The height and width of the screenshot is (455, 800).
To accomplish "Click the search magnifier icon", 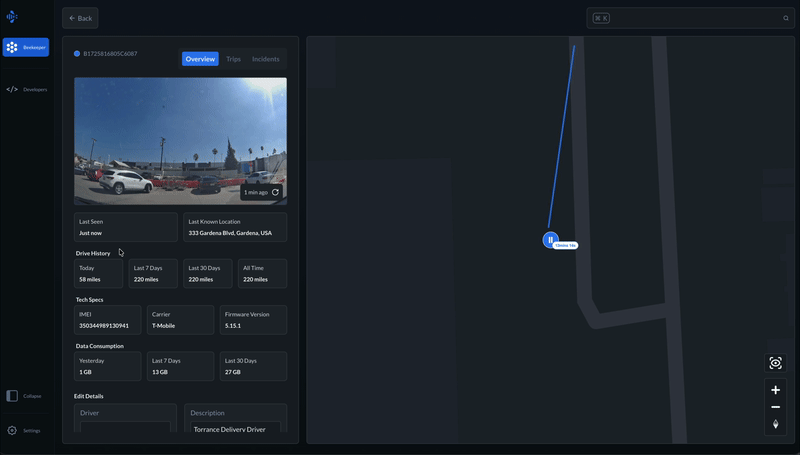I will pos(786,18).
